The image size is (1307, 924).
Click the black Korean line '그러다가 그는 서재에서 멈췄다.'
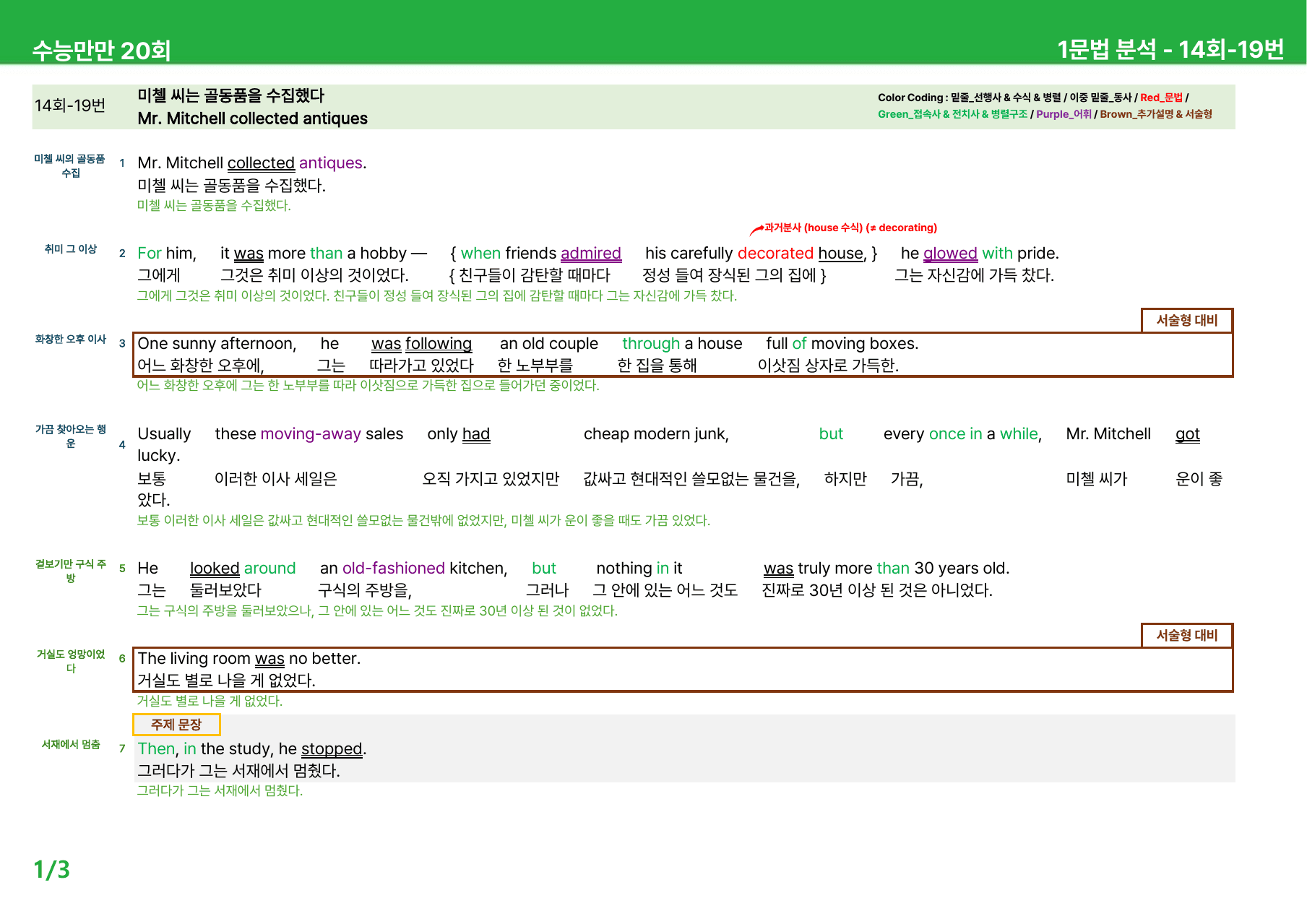click(x=238, y=771)
